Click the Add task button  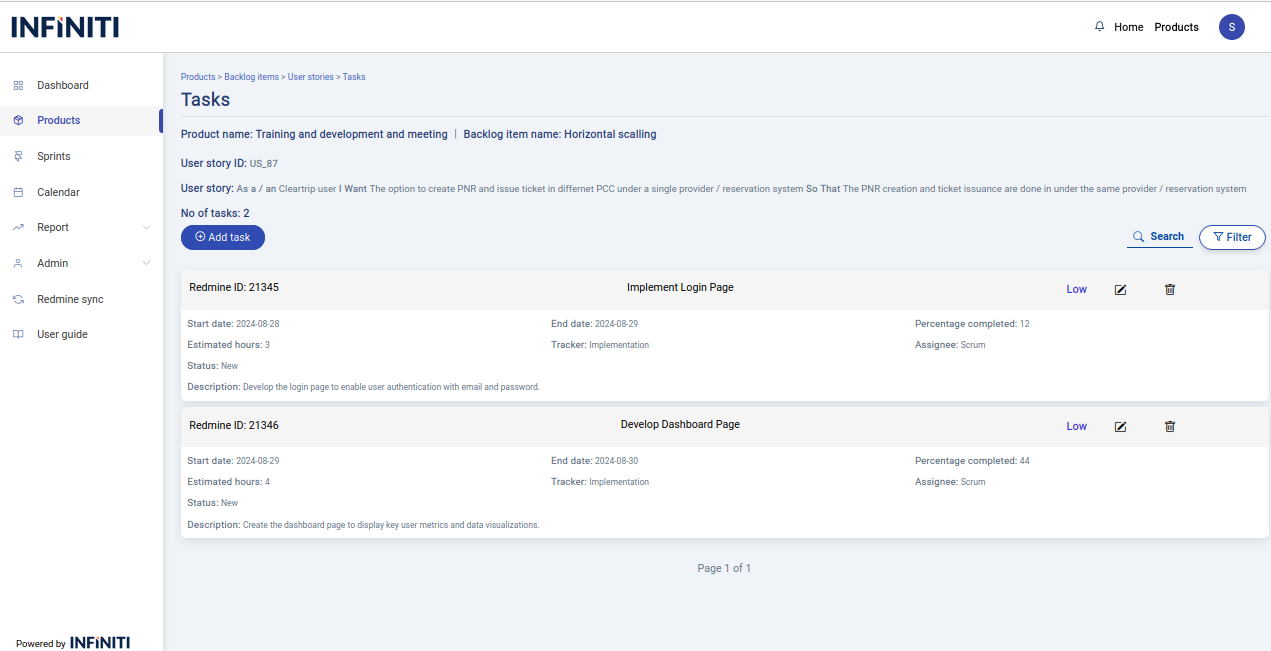click(223, 237)
